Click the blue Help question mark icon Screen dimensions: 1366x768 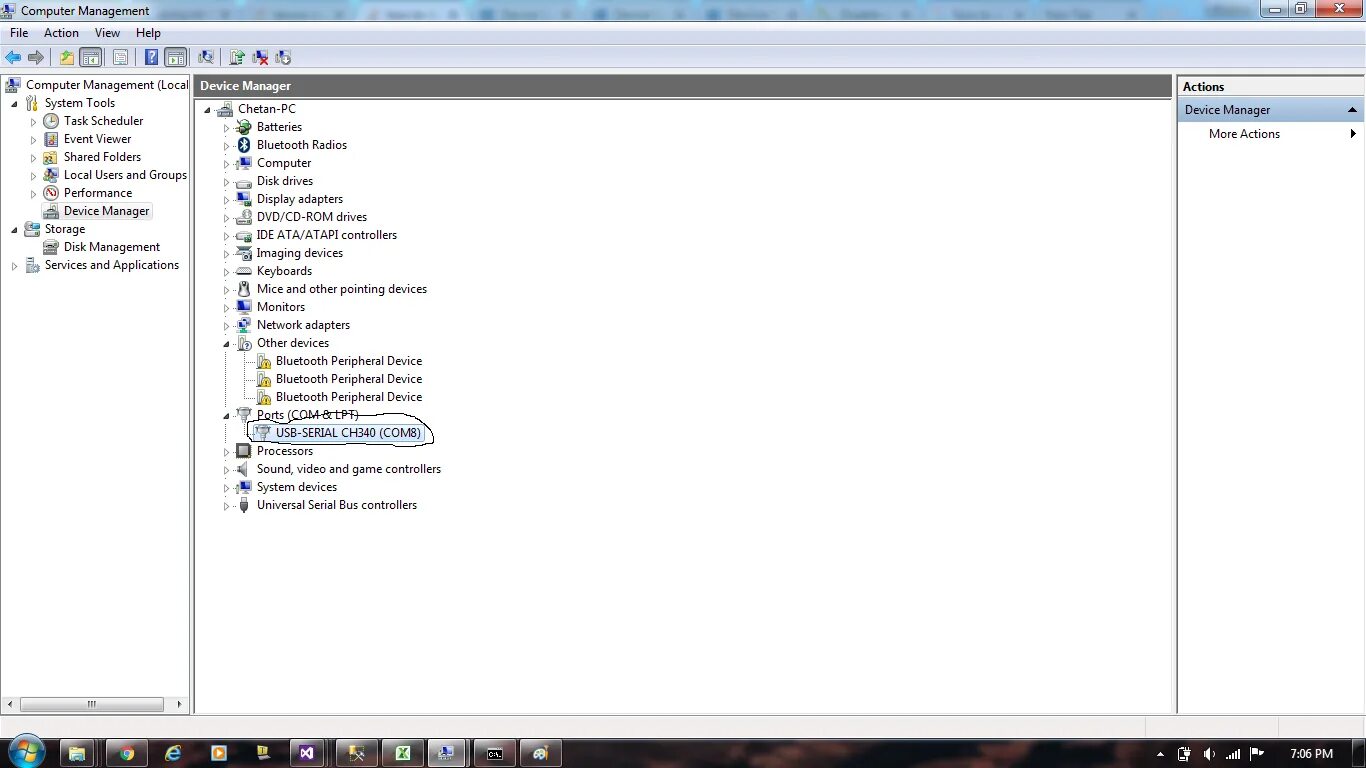152,58
